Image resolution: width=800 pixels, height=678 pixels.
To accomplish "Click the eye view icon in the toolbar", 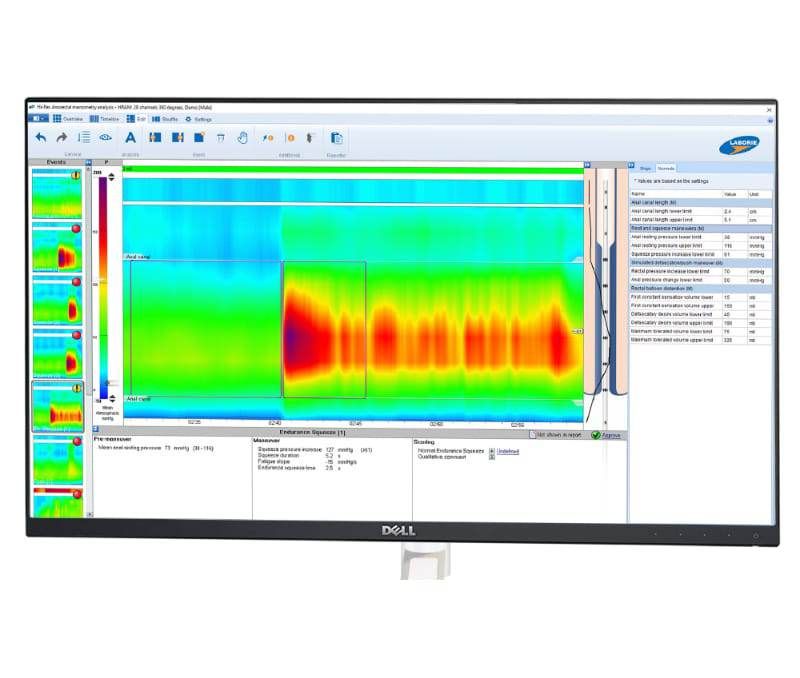I will point(105,138).
